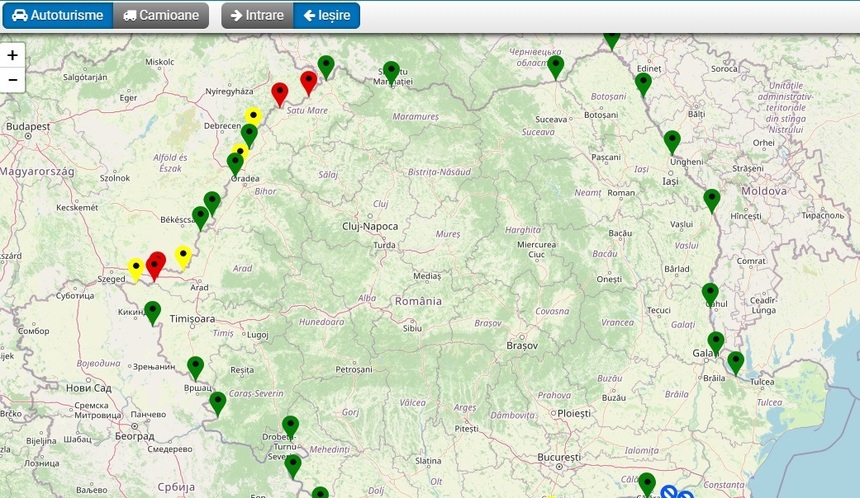Open the green marker near Edineț

[643, 82]
